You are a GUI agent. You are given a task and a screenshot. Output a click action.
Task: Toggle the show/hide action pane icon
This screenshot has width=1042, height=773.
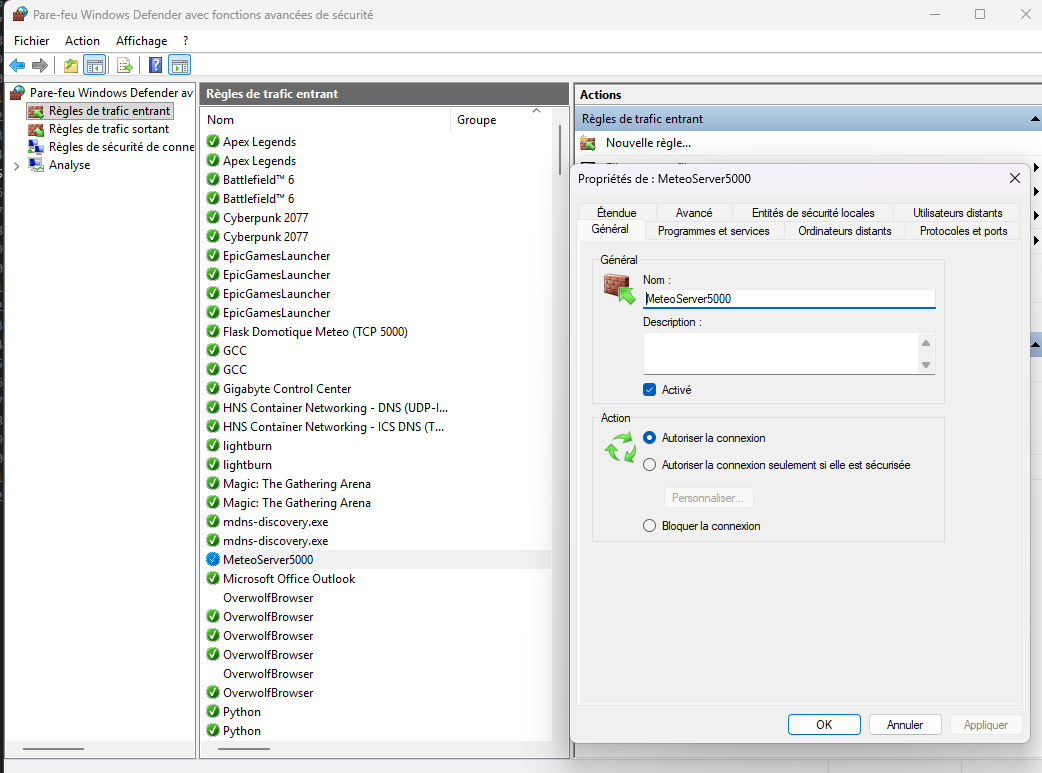click(180, 64)
